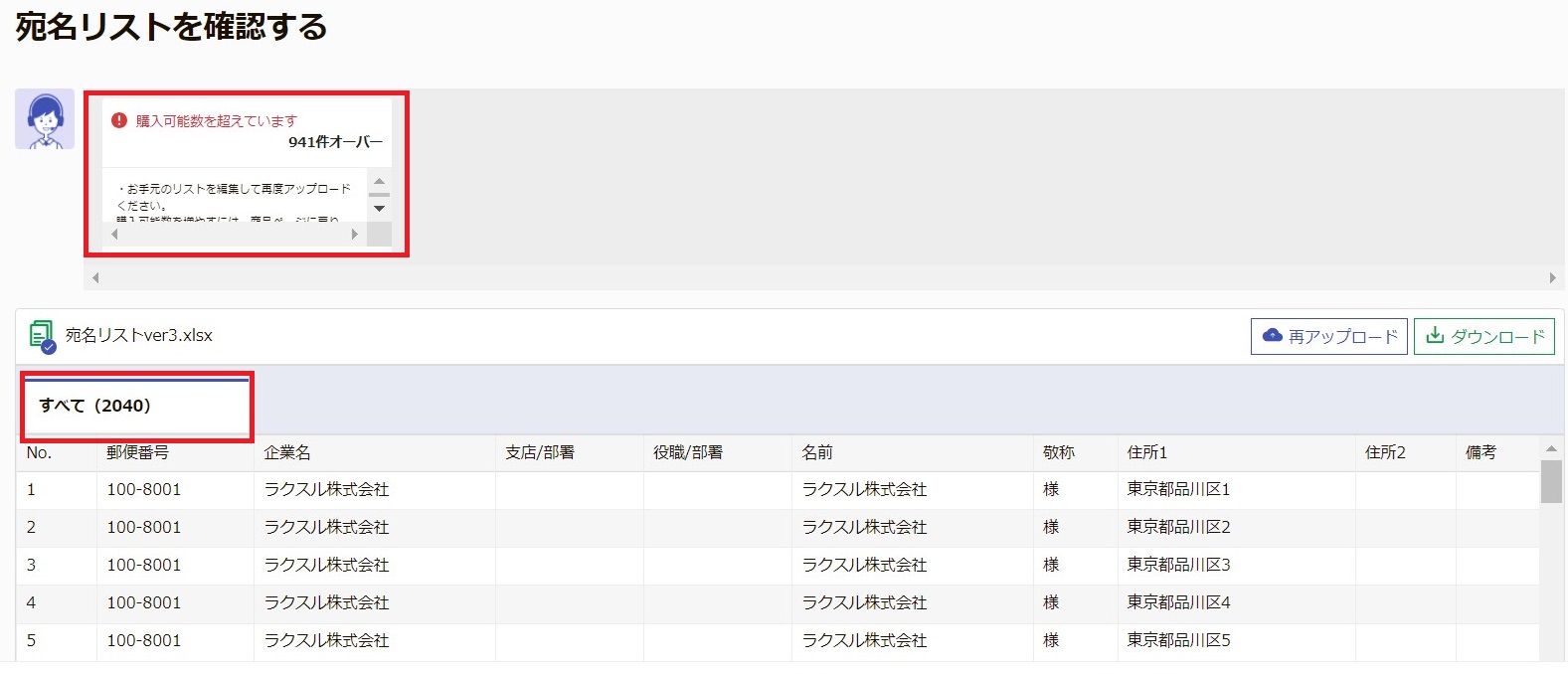The image size is (1568, 674).
Task: Click the address list file icon
Action: tap(42, 336)
